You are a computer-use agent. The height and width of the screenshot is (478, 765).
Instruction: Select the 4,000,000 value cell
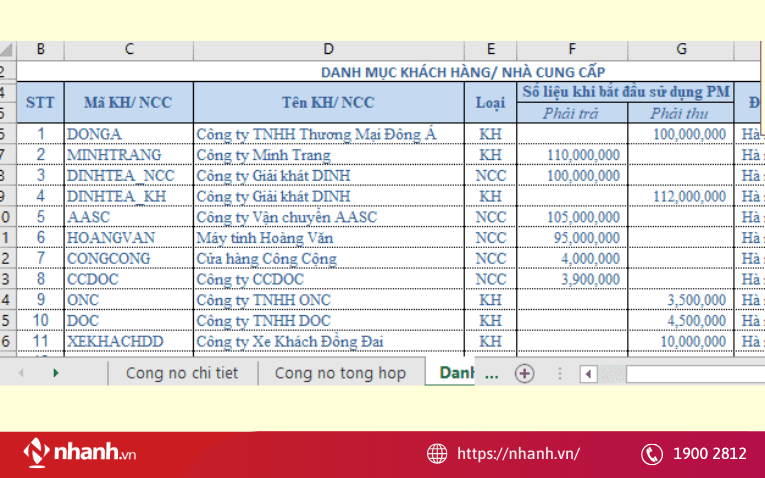572,259
